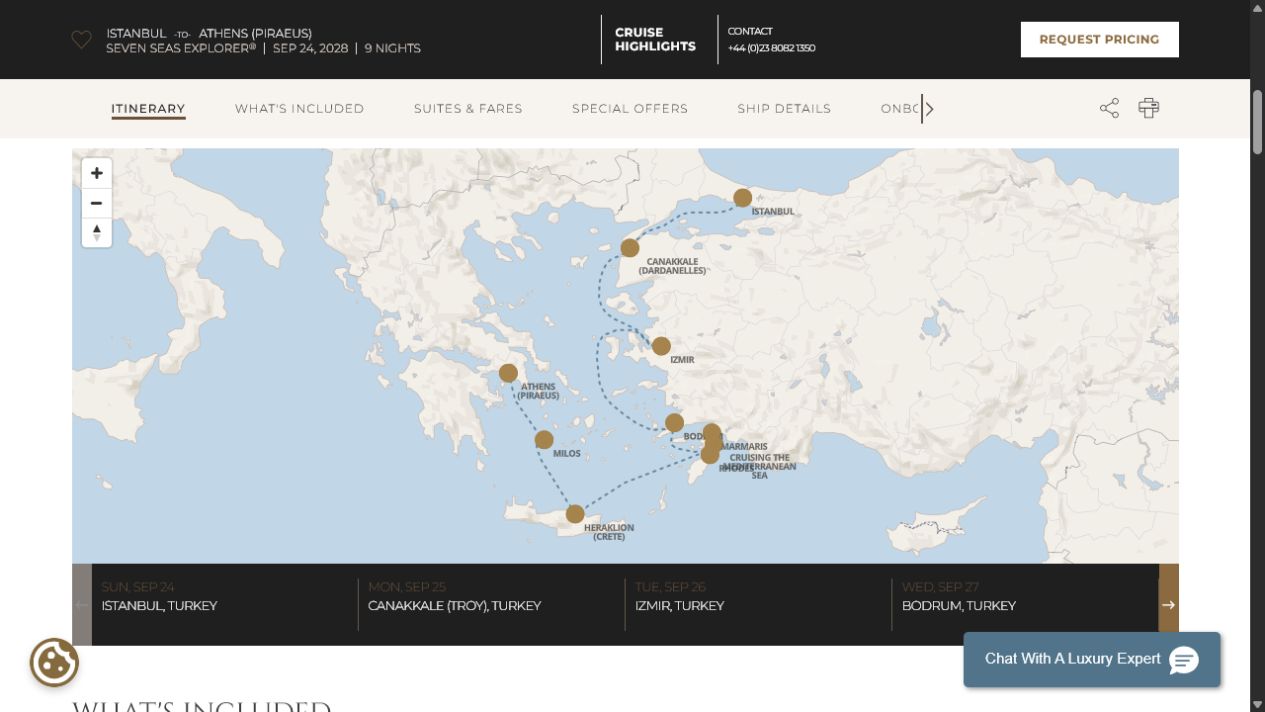This screenshot has width=1265, height=712.
Task: Select Mon, Sep 25 Canakkale day
Action: tap(491, 604)
